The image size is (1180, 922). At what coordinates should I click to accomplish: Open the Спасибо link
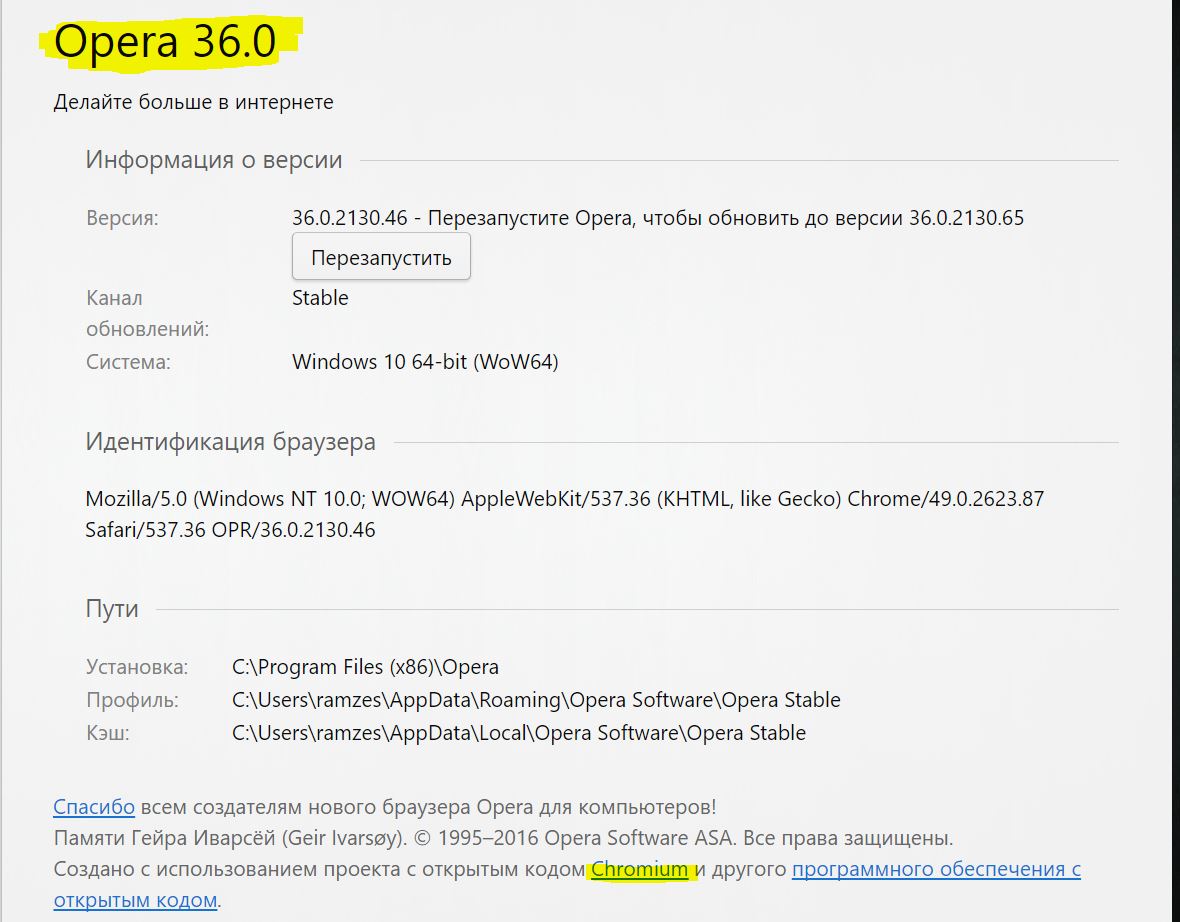[x=94, y=807]
